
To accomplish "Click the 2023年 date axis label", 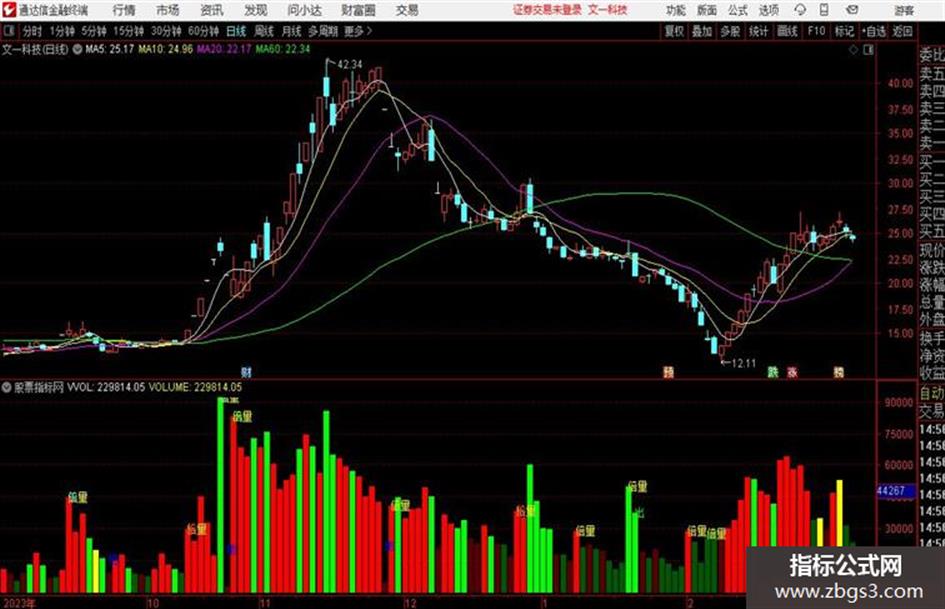I will (19, 603).
